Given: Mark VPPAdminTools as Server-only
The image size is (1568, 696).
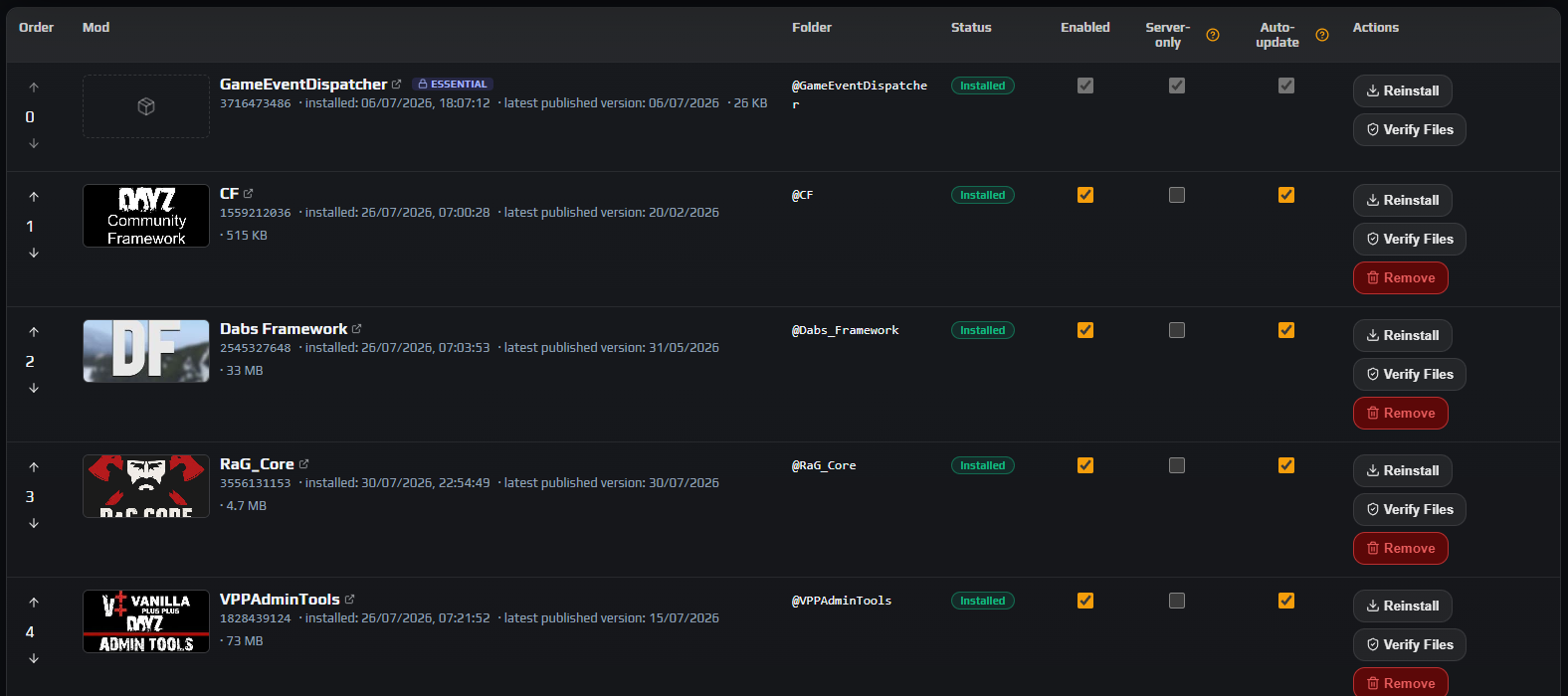Looking at the screenshot, I should tap(1177, 601).
